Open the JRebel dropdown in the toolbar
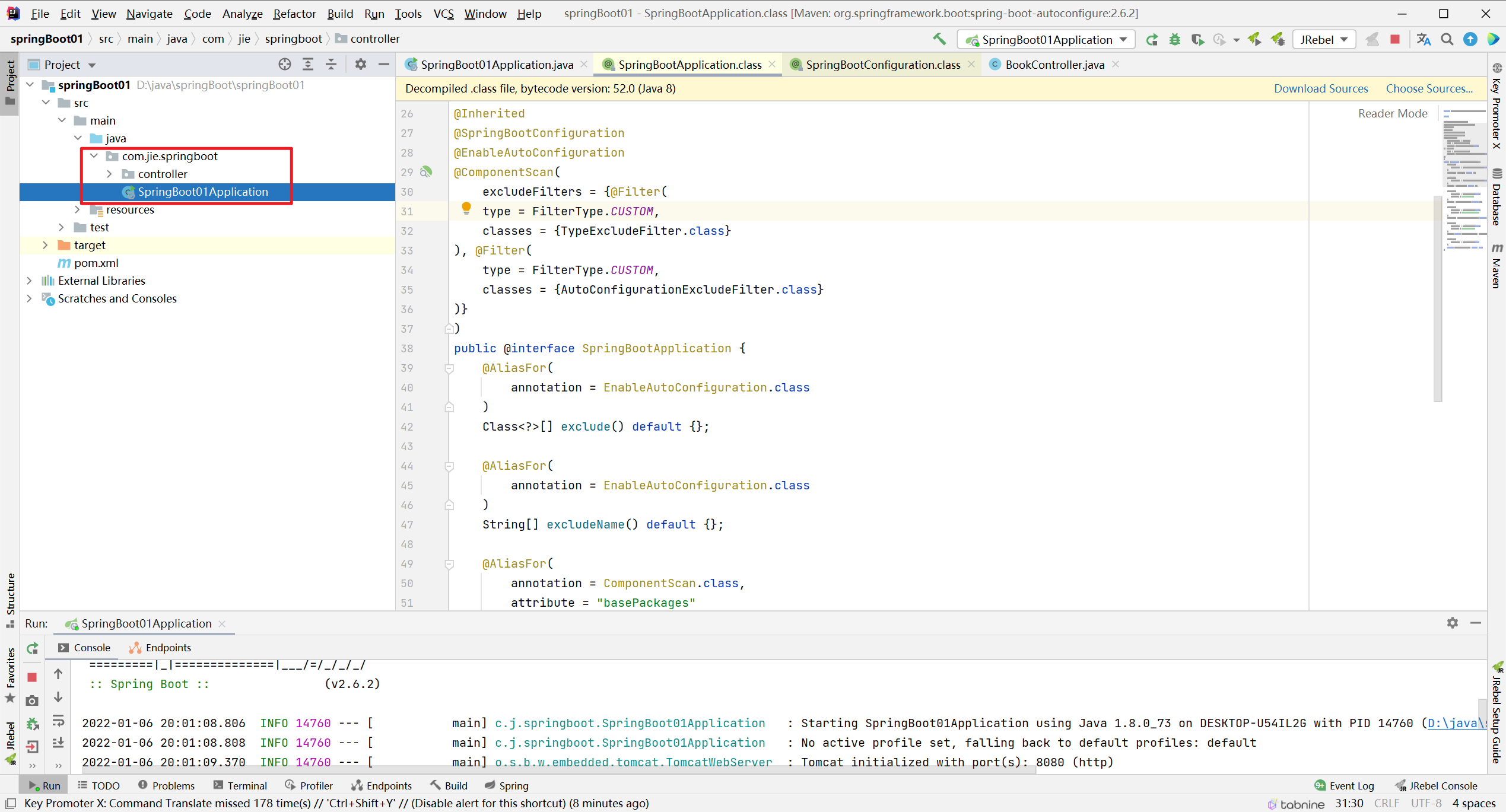This screenshot has width=1506, height=812. pos(1345,39)
